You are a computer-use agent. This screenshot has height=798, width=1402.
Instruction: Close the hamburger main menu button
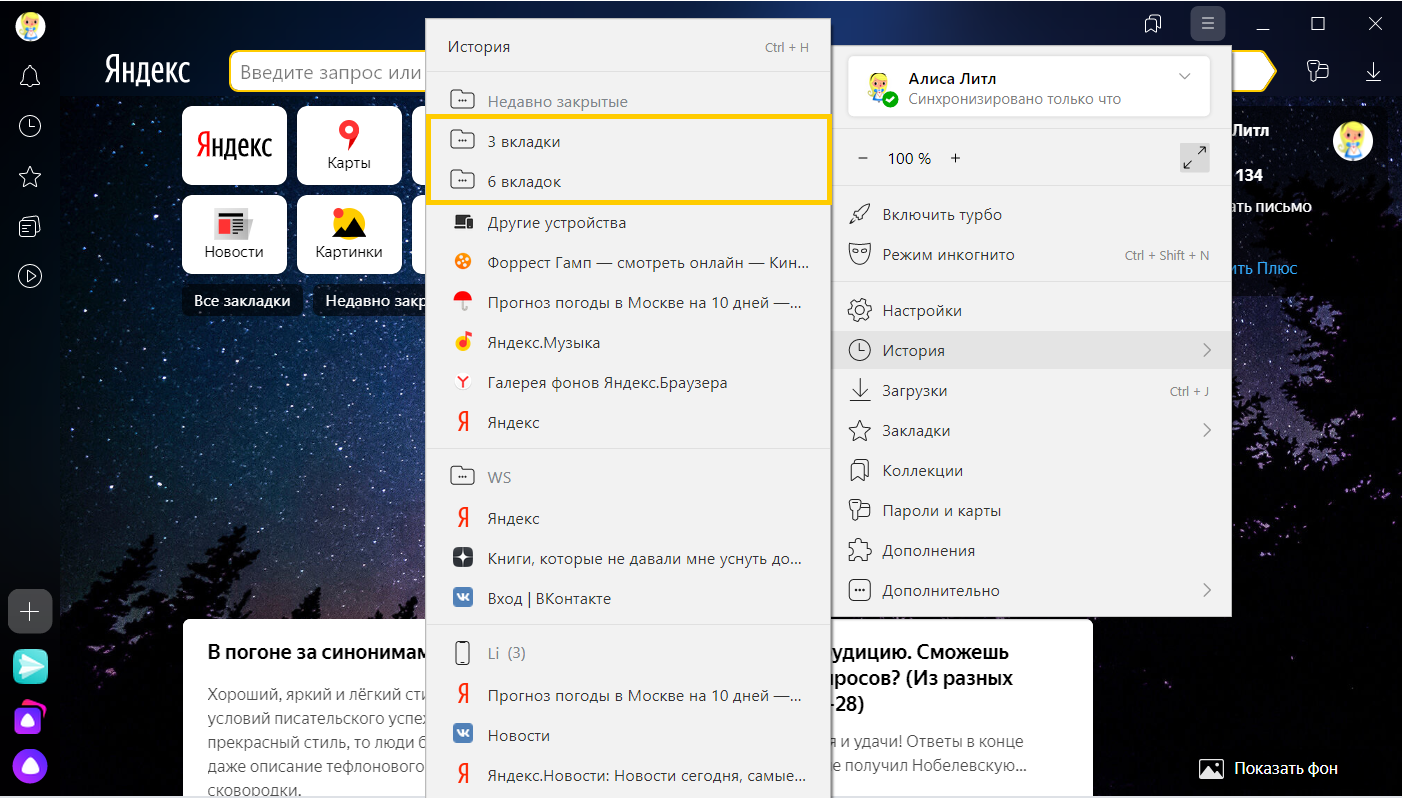click(1208, 23)
